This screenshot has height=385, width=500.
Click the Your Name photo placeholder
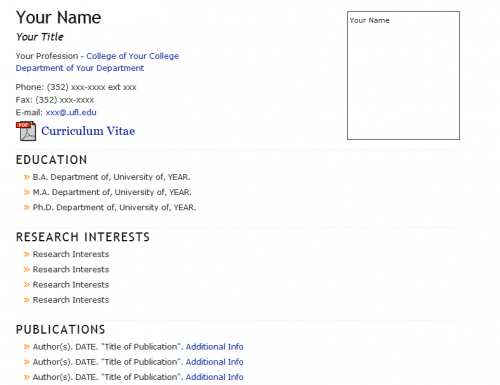pyautogui.click(x=403, y=76)
